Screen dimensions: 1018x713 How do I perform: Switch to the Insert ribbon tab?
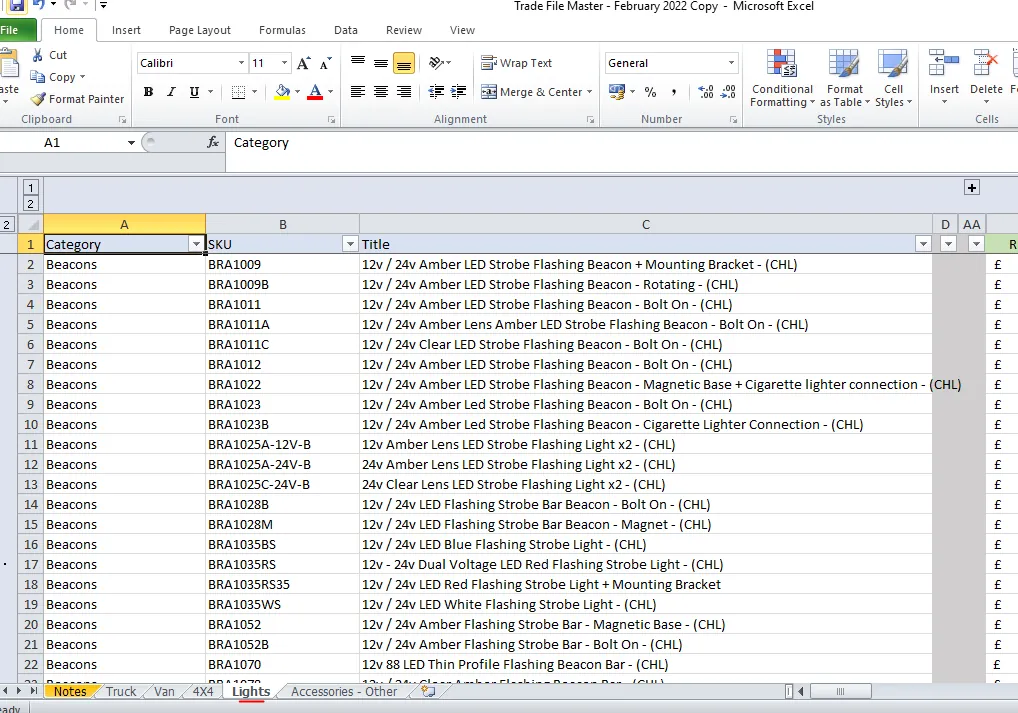click(x=126, y=31)
